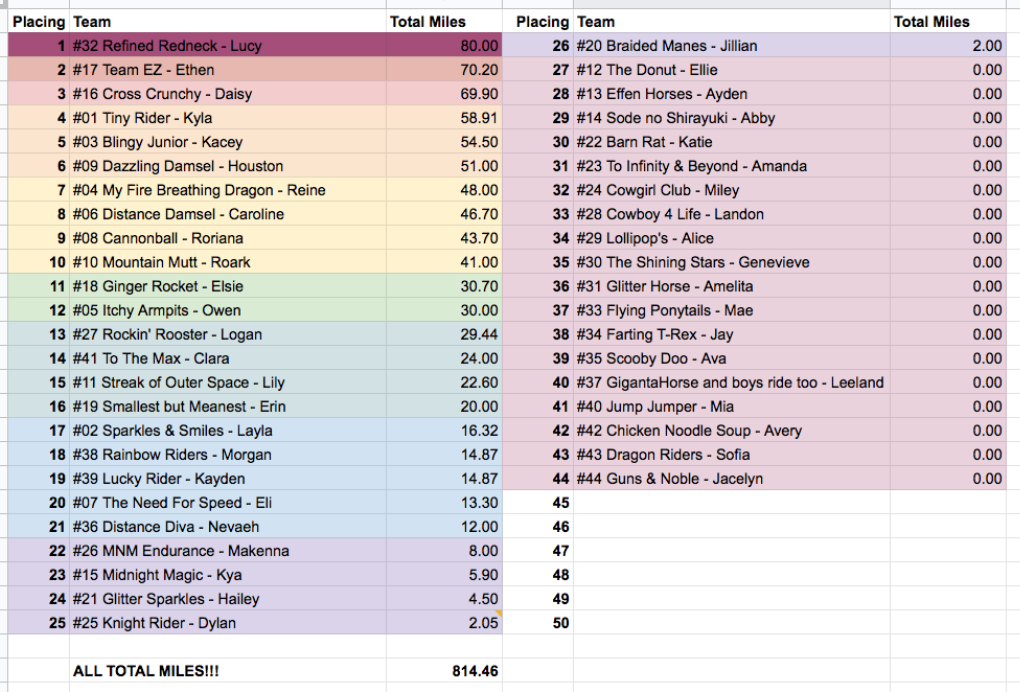Click '#38 Rainbow Riders - Morgan' cell

click(x=228, y=455)
